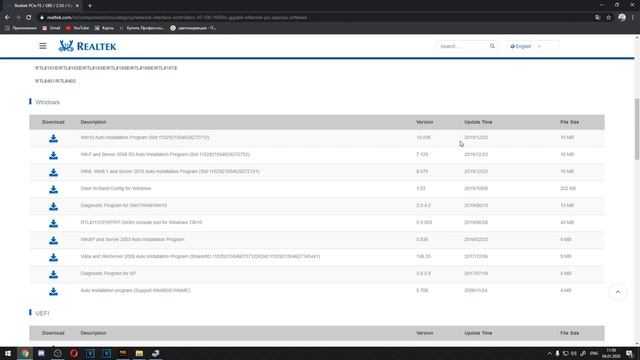640x360 pixels.
Task: Click Windows table Update Time column header
Action: 478,122
